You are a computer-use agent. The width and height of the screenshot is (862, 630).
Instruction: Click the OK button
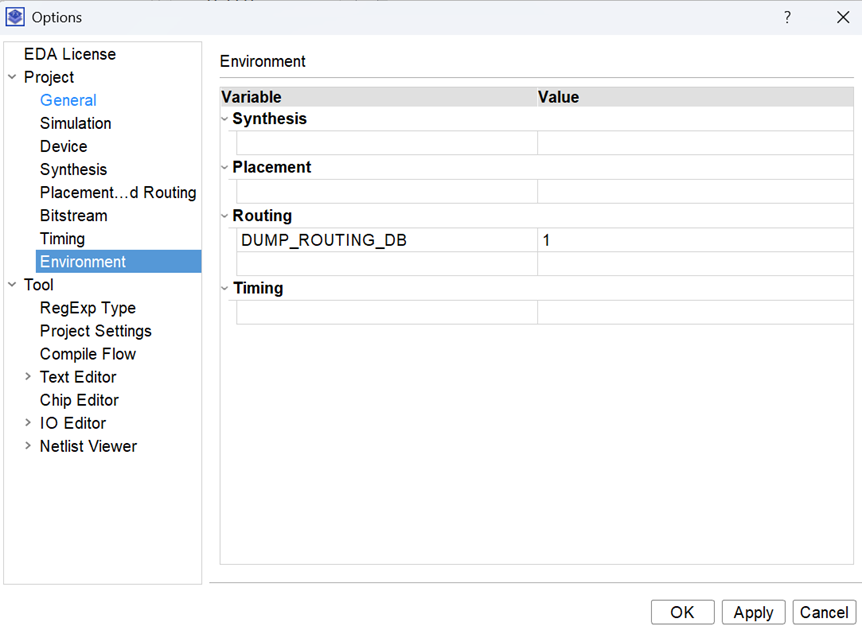pyautogui.click(x=682, y=612)
